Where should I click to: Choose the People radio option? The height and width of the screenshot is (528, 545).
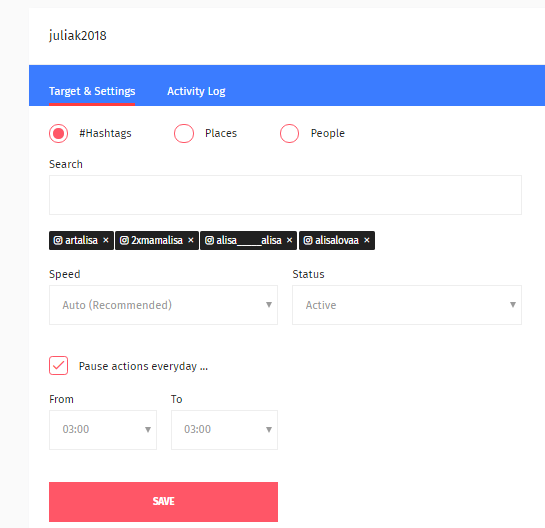point(290,133)
